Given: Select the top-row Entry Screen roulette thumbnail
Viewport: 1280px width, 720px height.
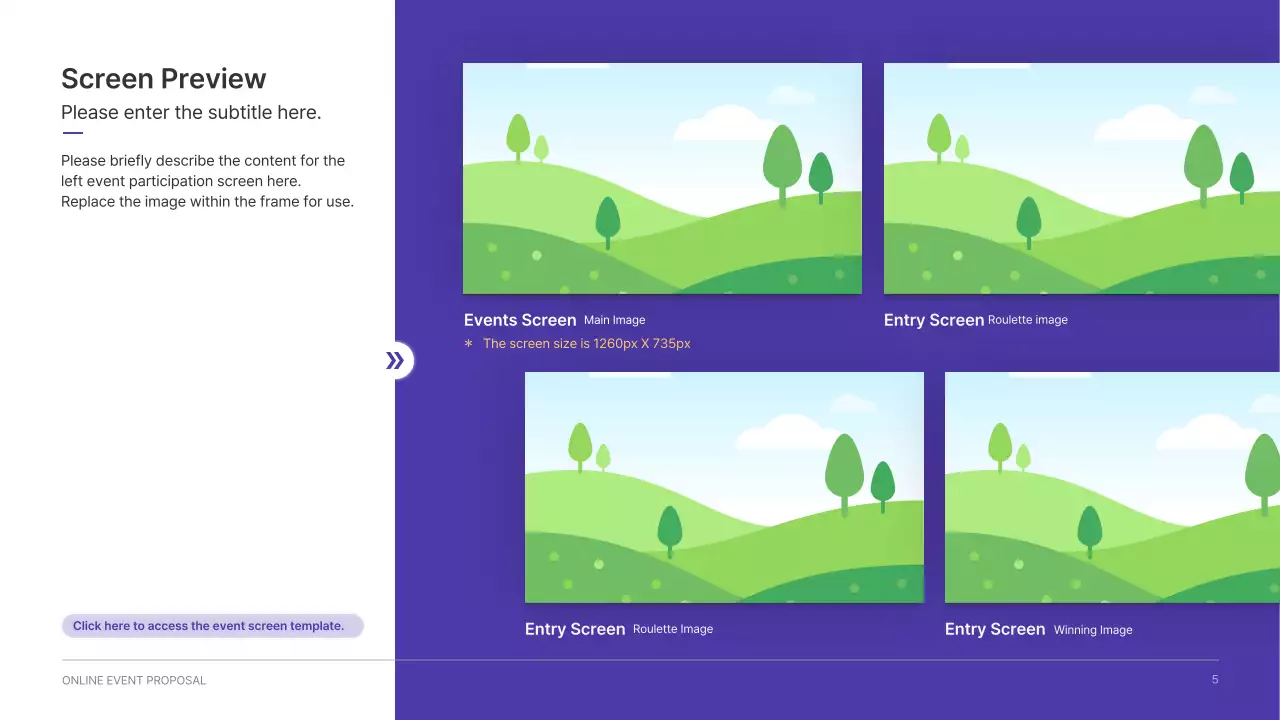Looking at the screenshot, I should (x=1080, y=179).
